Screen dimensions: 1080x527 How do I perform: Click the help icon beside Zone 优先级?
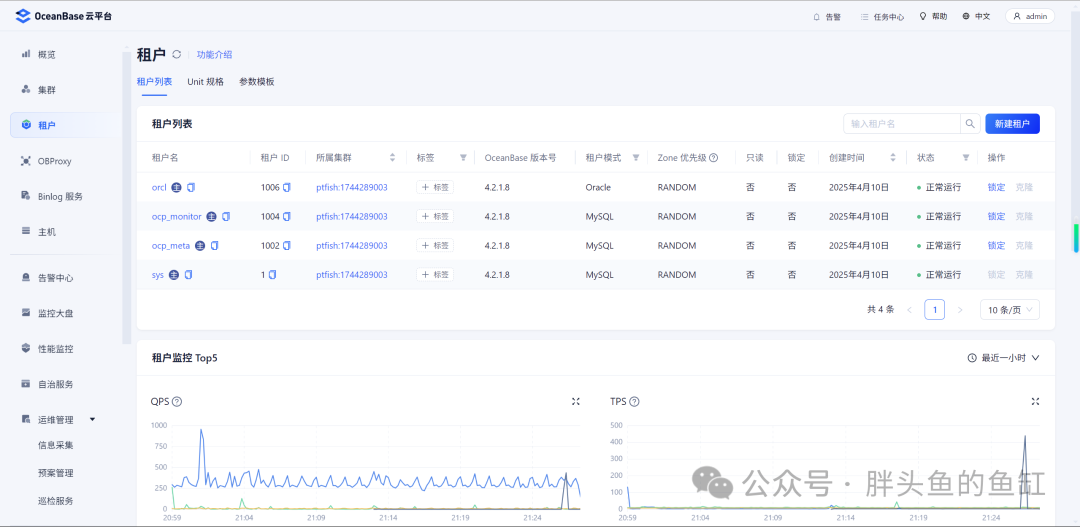[x=714, y=158]
